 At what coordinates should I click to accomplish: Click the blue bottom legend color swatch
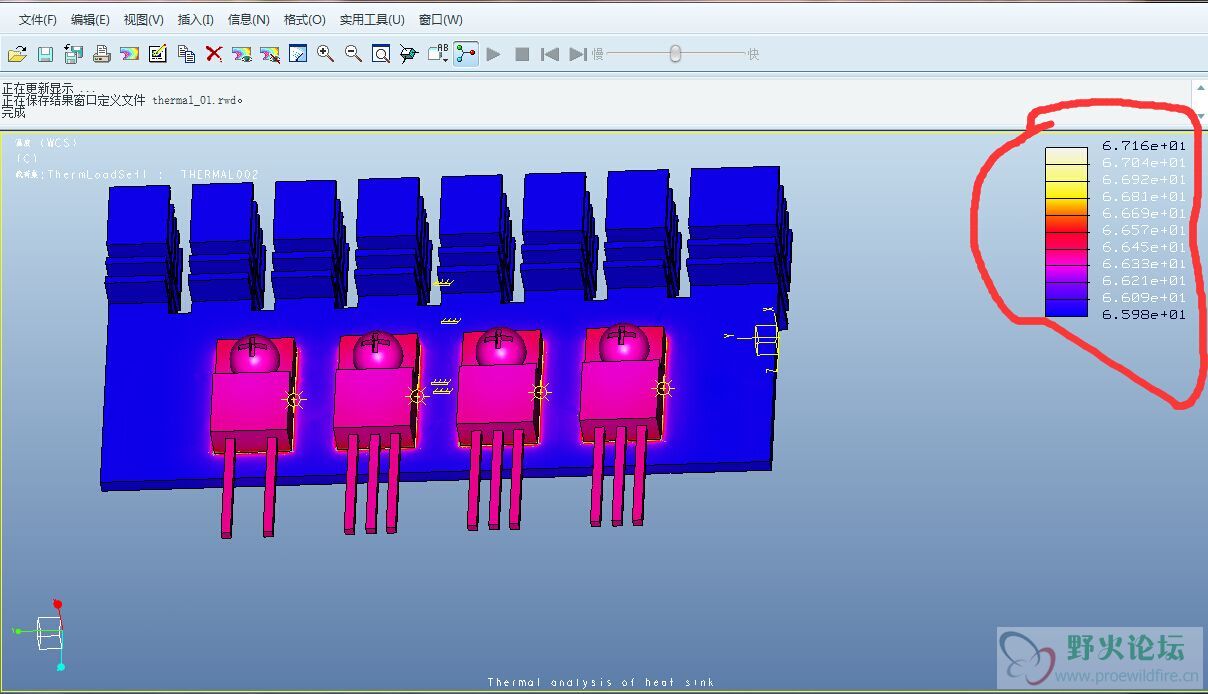[x=1066, y=308]
